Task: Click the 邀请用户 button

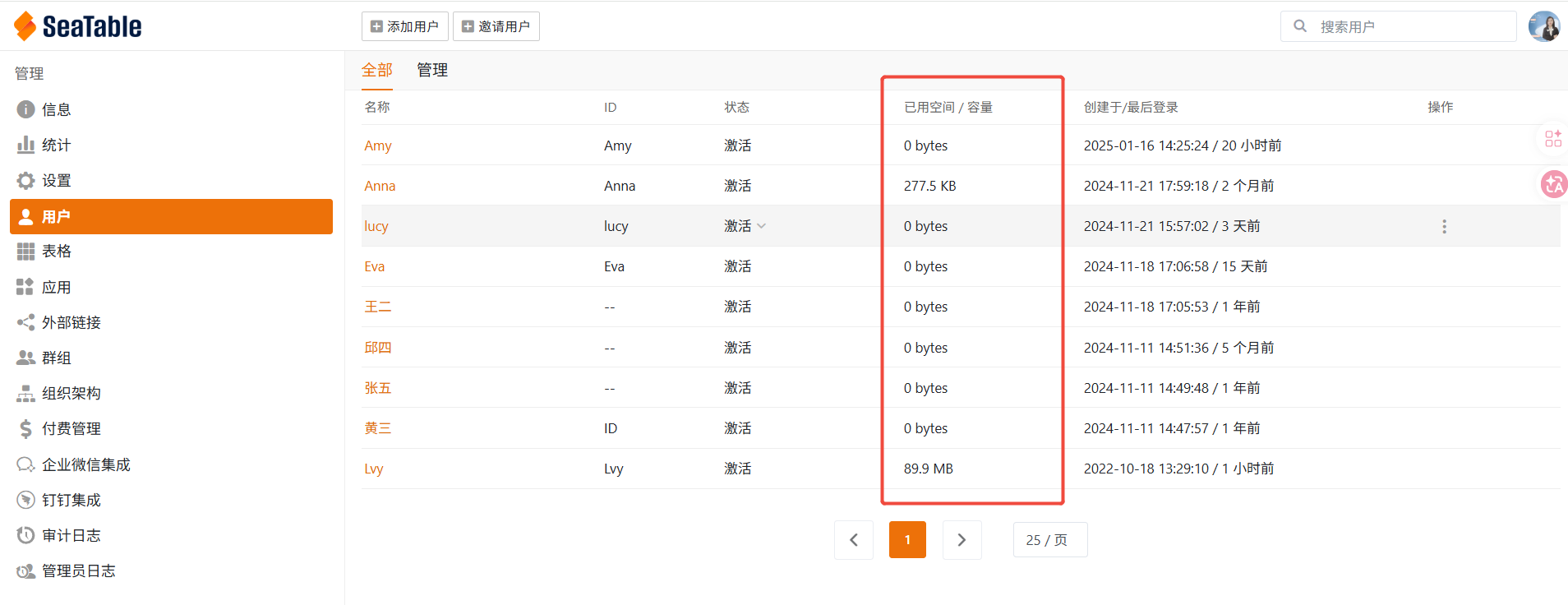Action: [x=496, y=26]
